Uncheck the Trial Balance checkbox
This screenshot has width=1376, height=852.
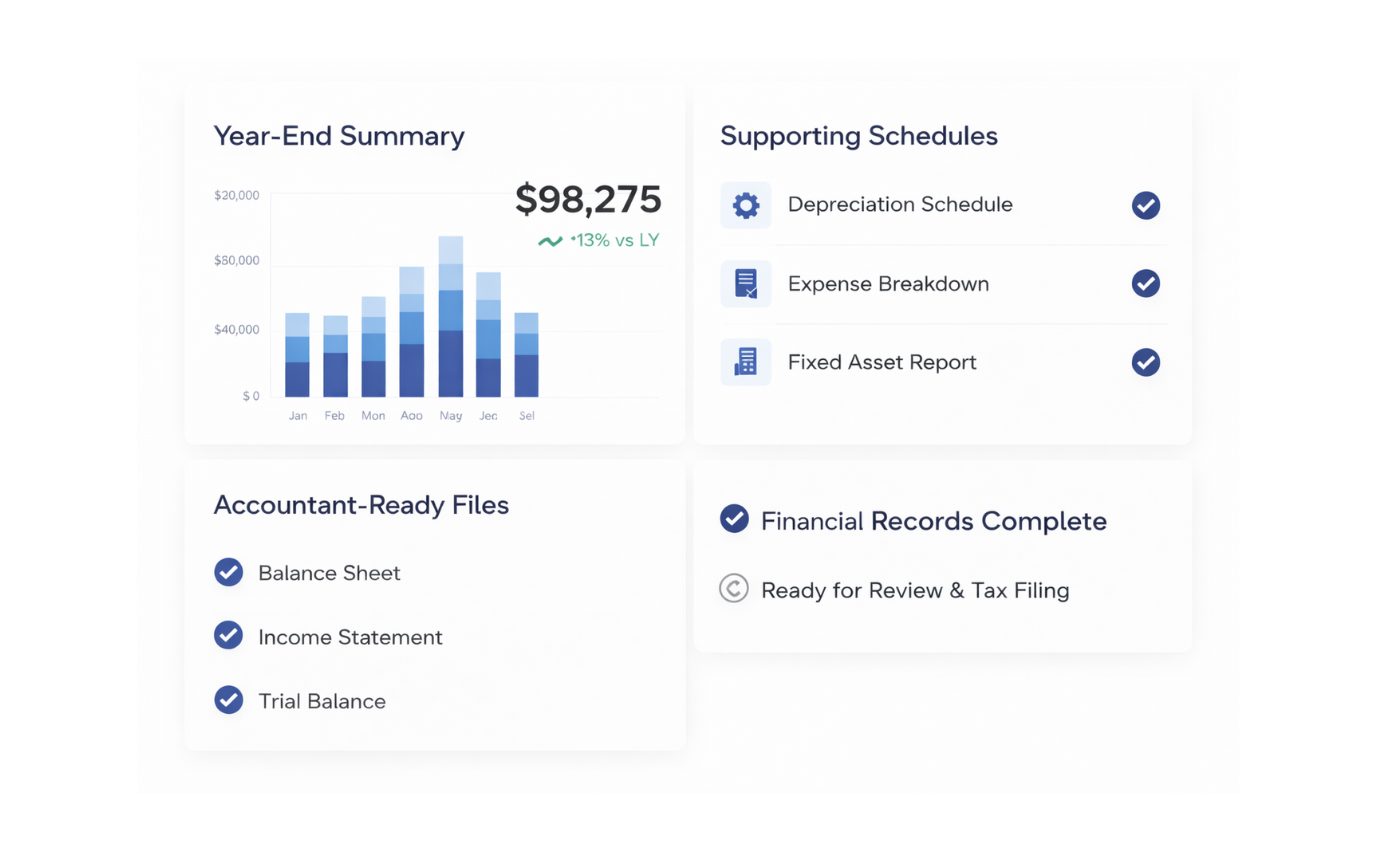(228, 700)
